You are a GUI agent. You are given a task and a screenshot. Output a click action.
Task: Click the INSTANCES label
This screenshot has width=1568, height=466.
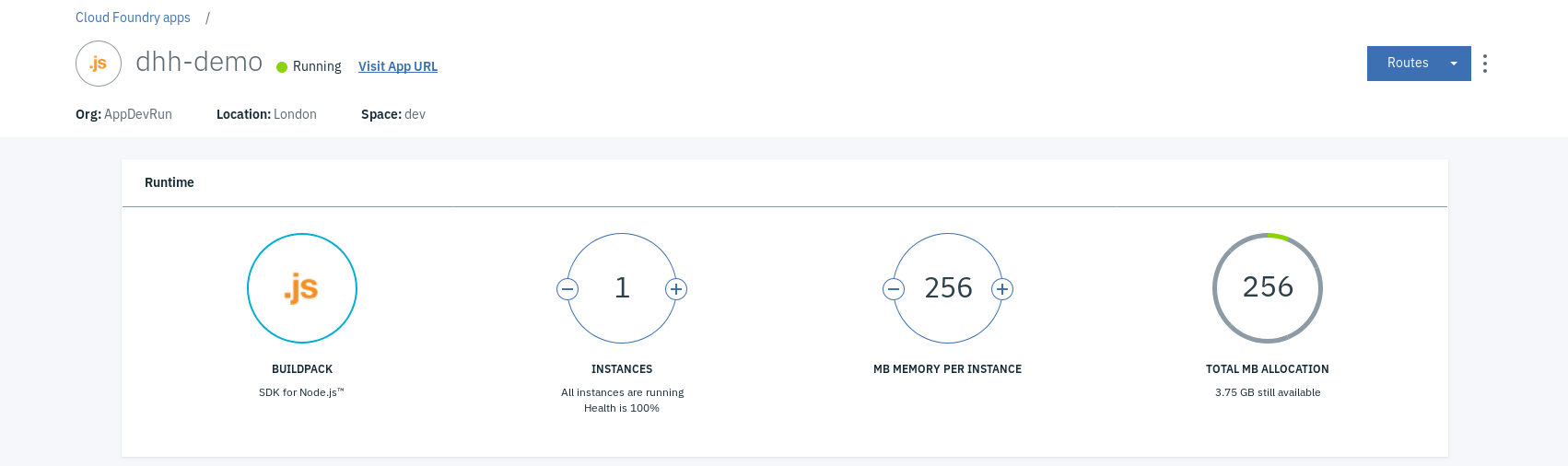pyautogui.click(x=622, y=369)
